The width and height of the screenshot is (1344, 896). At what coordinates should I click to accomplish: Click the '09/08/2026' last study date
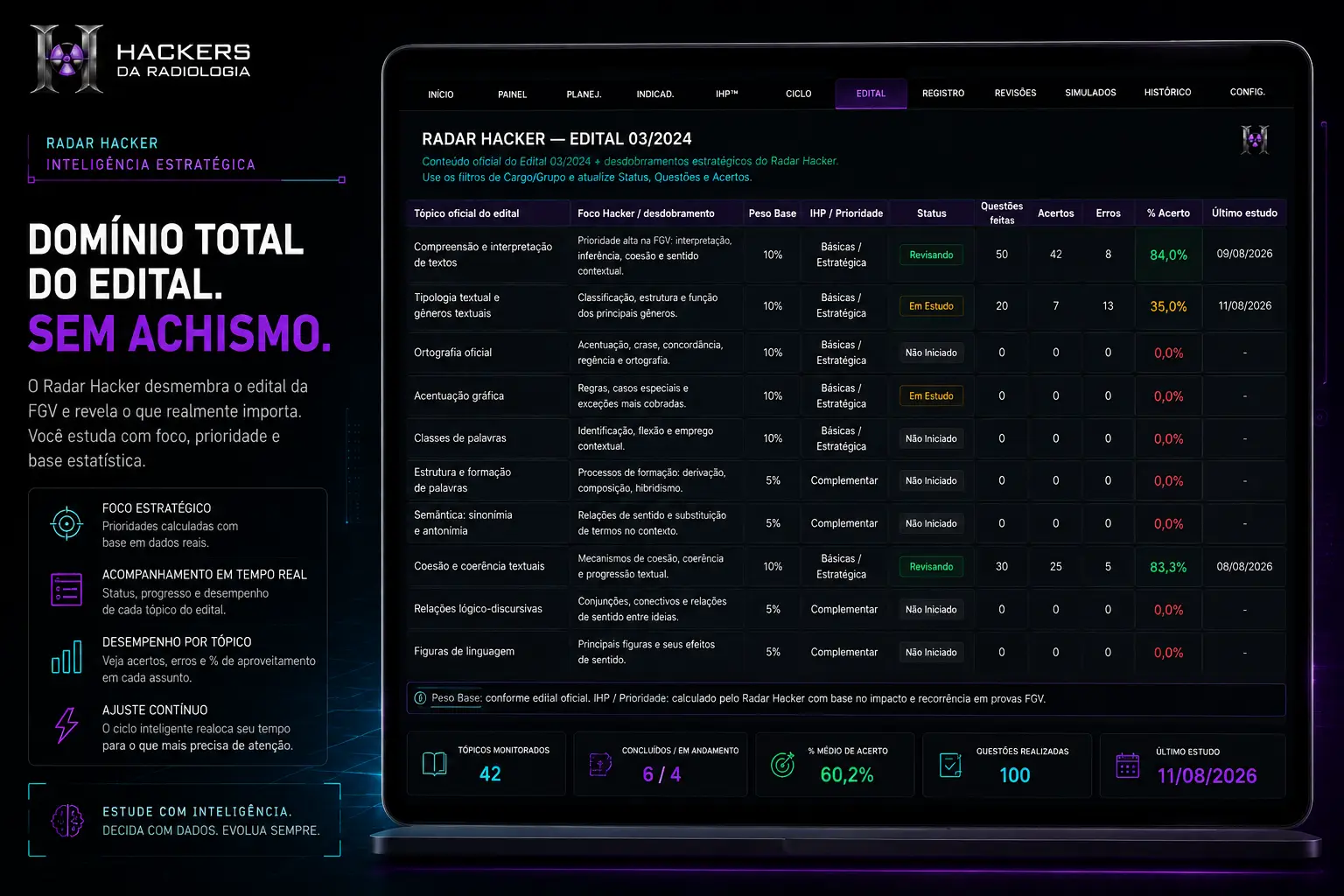[x=1244, y=254]
